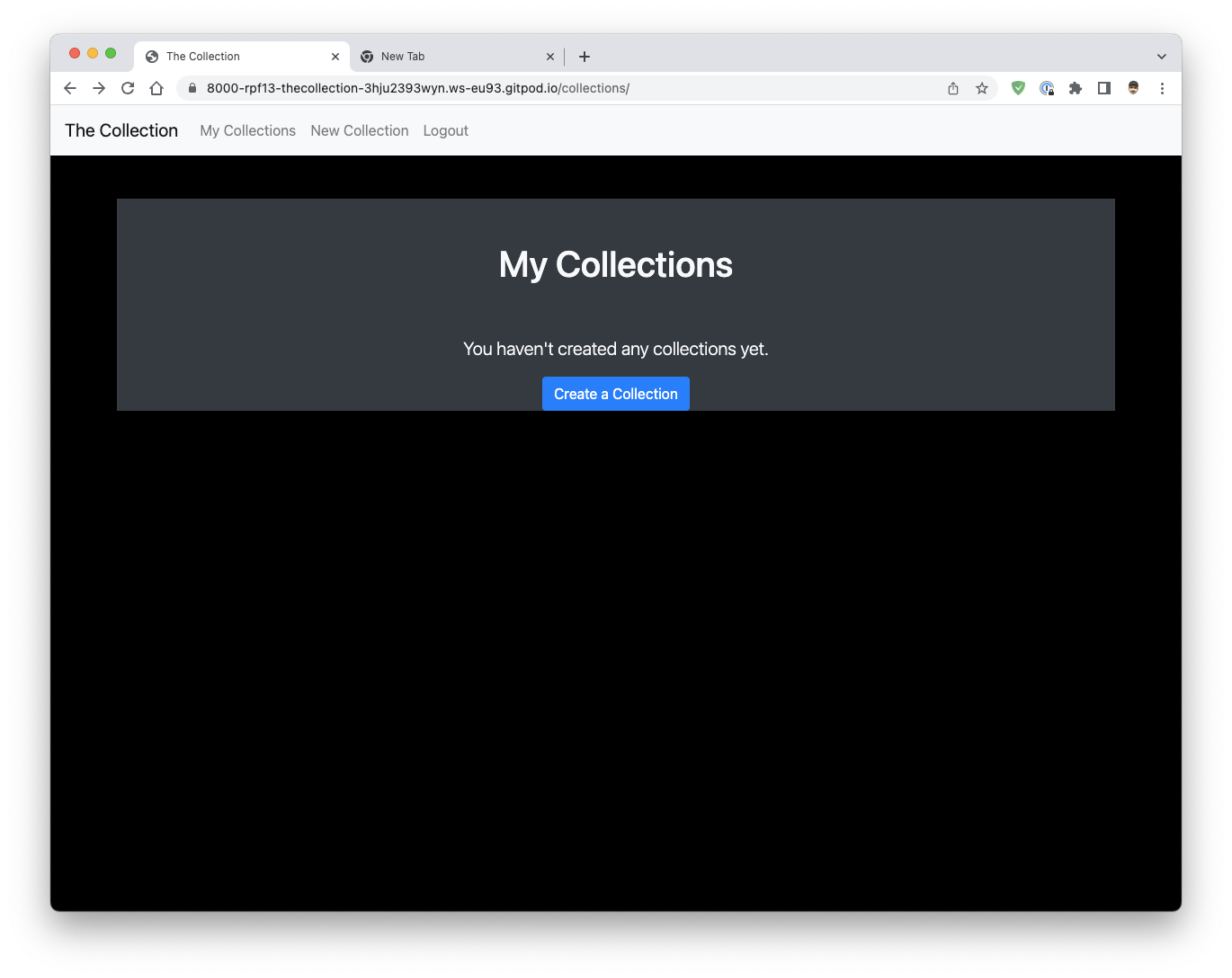Bookmark this page with the star icon
The image size is (1232, 978).
coord(981,88)
